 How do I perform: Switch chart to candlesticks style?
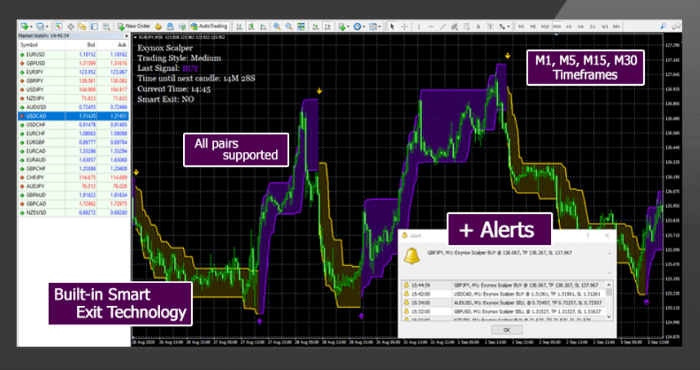(x=251, y=26)
